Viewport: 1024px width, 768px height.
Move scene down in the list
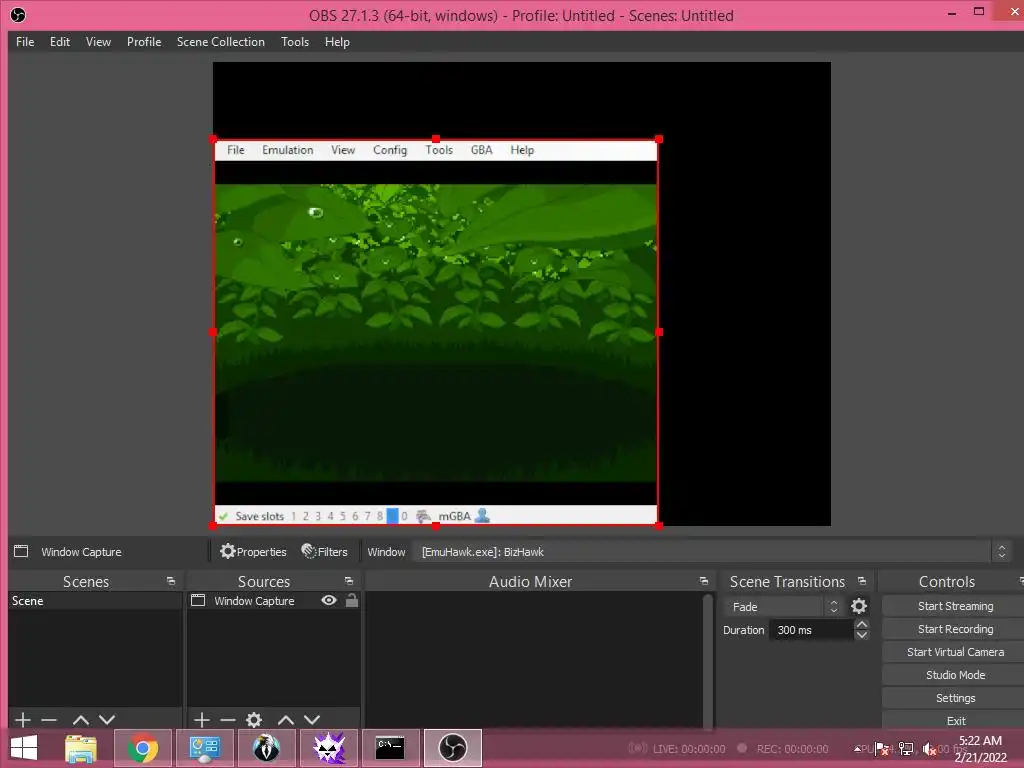[107, 720]
